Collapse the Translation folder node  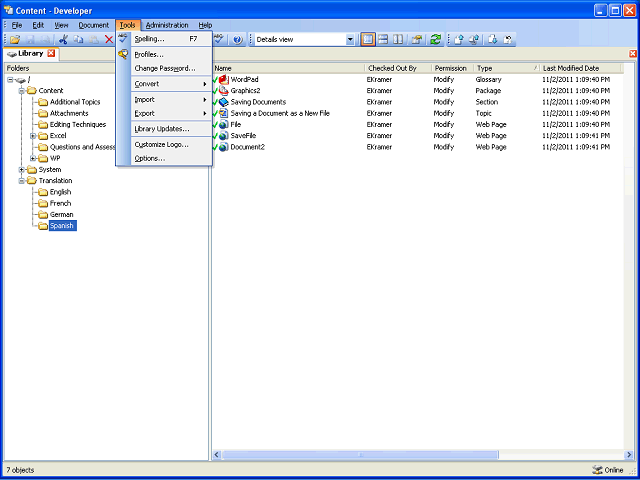pyautogui.click(x=22, y=180)
